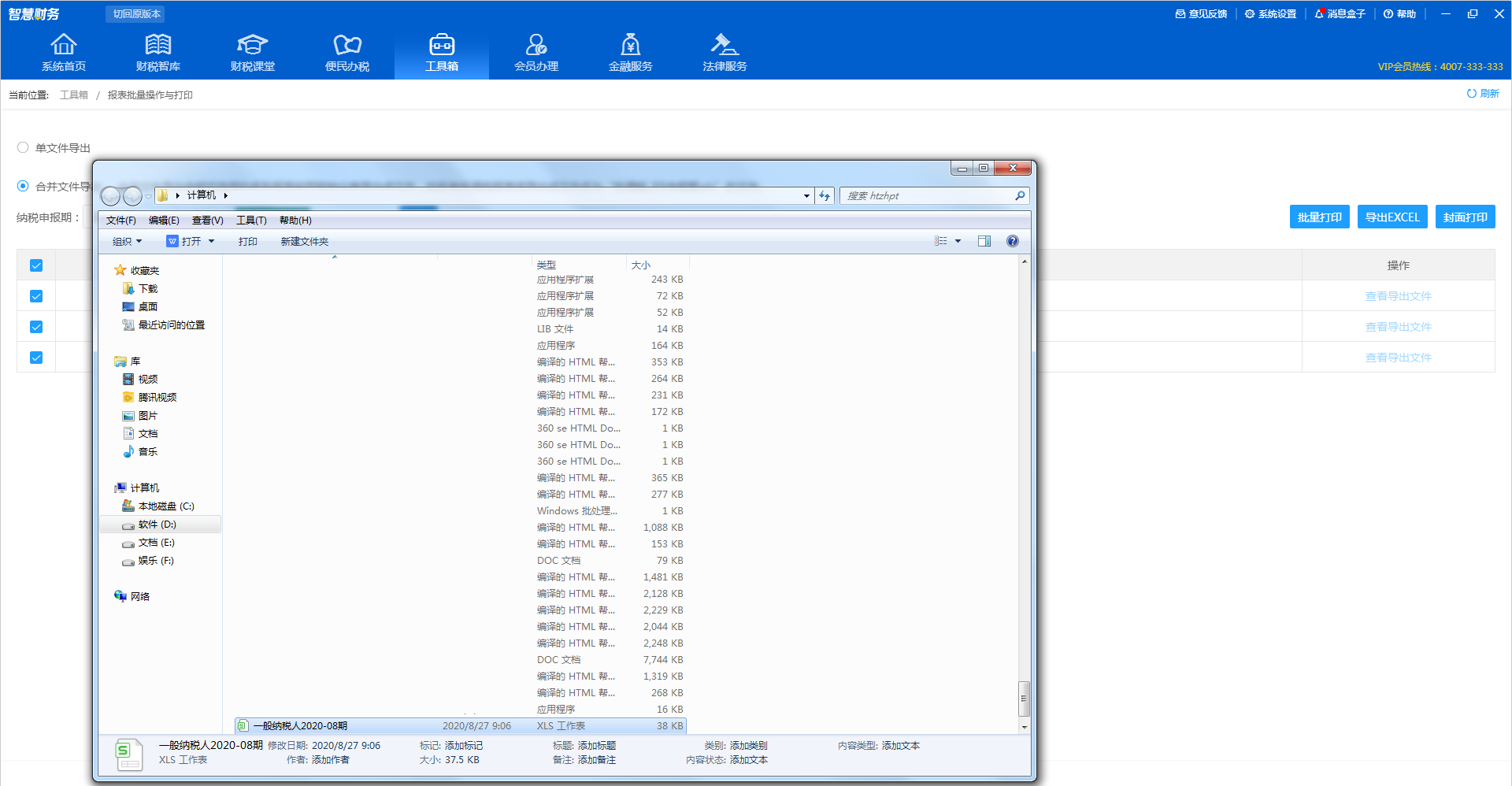The height and width of the screenshot is (786, 1512).
Task: Click the file list vertical scrollbar thumb
Action: point(1024,699)
